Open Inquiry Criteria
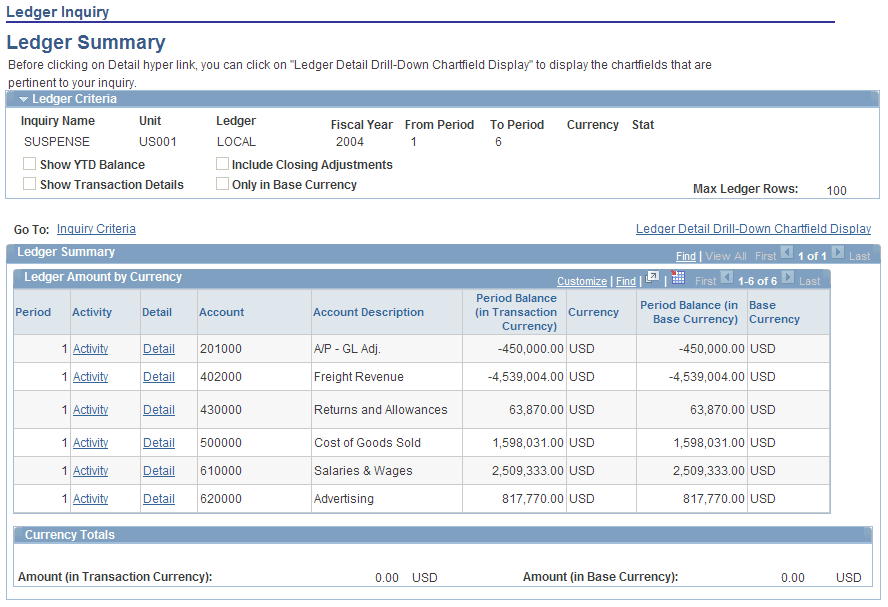This screenshot has width=888, height=607. 96,228
